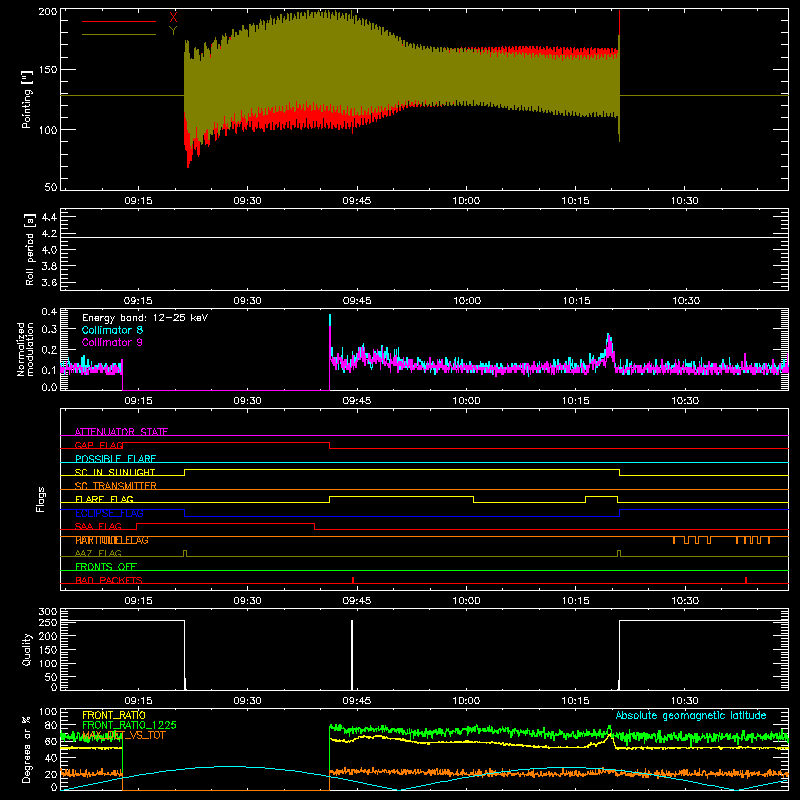Click the Absolute geomagnetic latitude label
Image resolution: width=800 pixels, height=800 pixels.
tap(691, 715)
